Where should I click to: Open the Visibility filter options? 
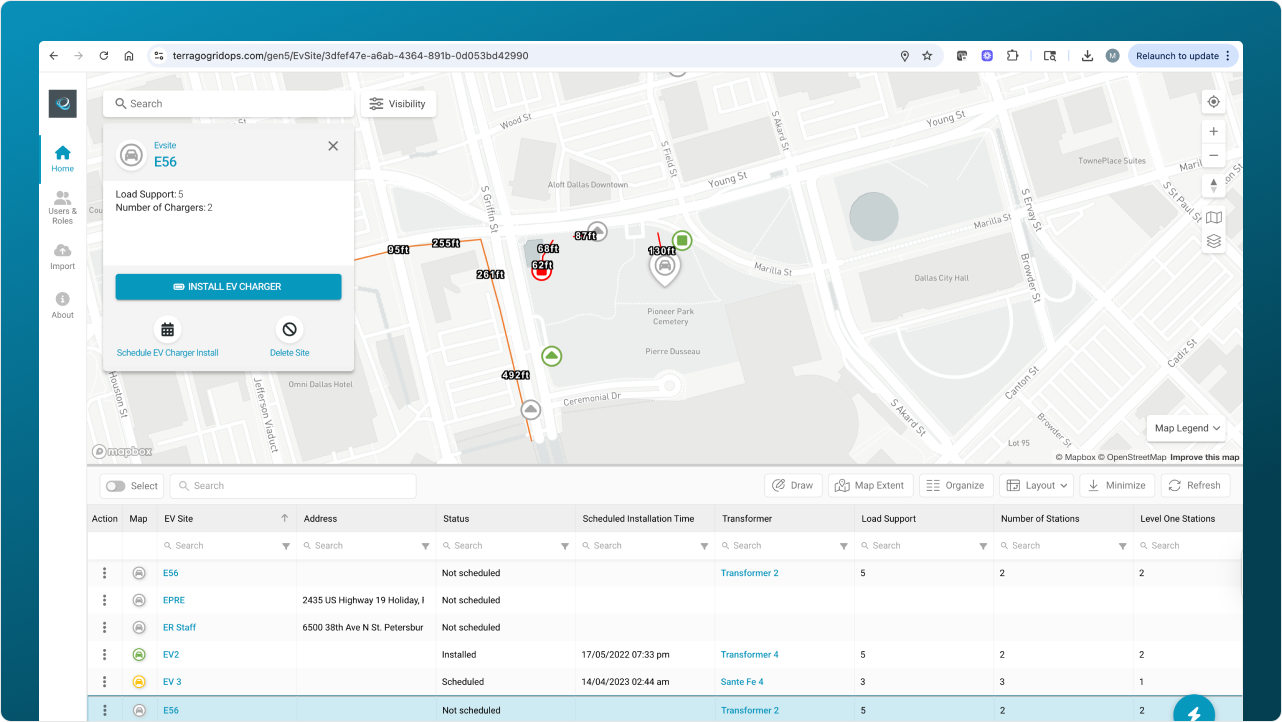[397, 104]
